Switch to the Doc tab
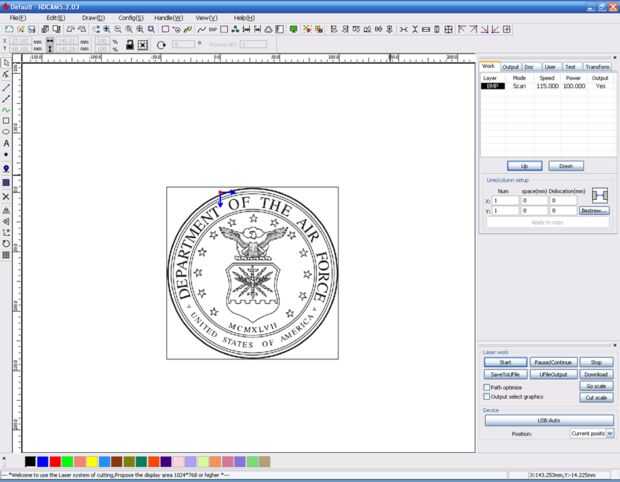This screenshot has height=482, width=620. pyautogui.click(x=529, y=67)
